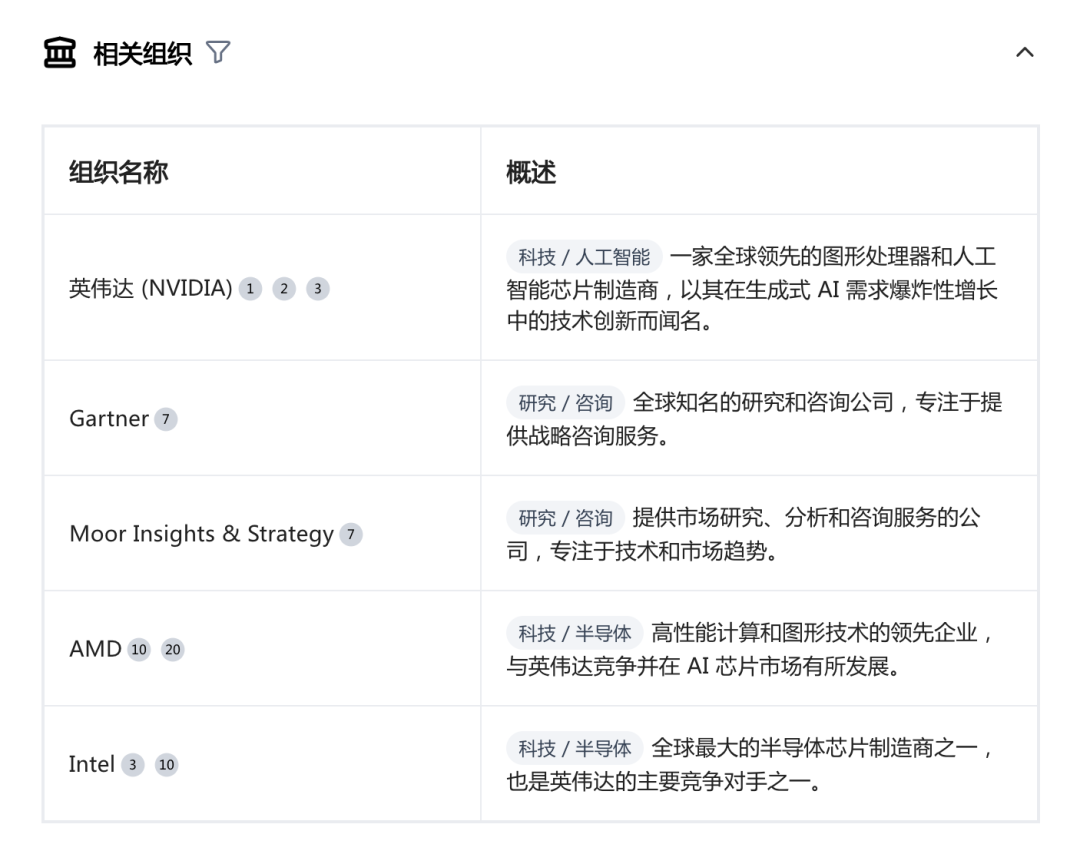This screenshot has height=854, width=1080.
Task: Open citation 7 next to Gartner
Action: click(x=165, y=419)
